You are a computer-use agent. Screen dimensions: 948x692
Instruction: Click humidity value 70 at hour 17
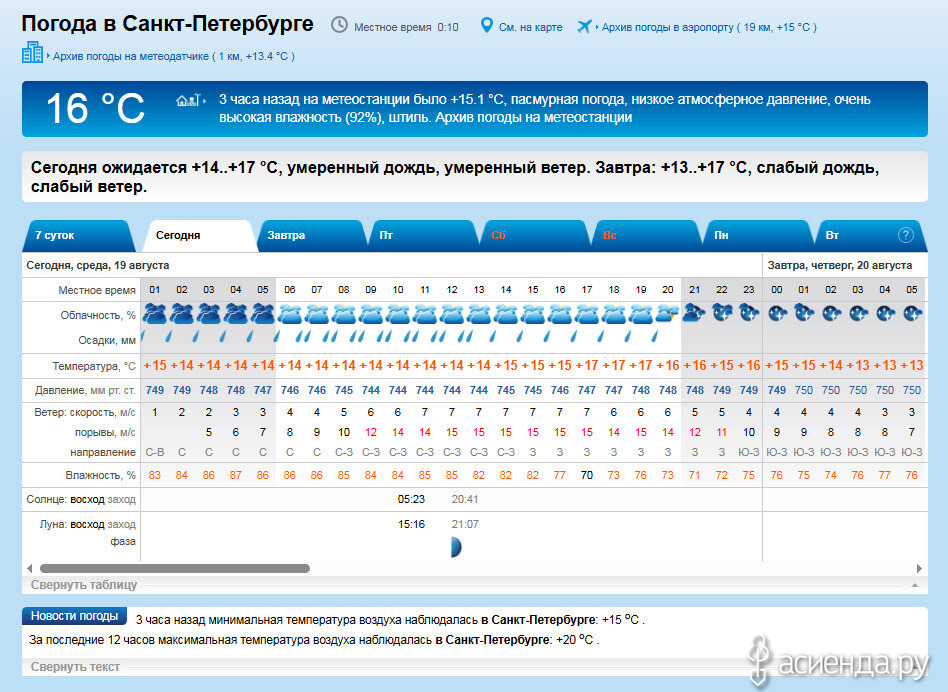pyautogui.click(x=586, y=475)
